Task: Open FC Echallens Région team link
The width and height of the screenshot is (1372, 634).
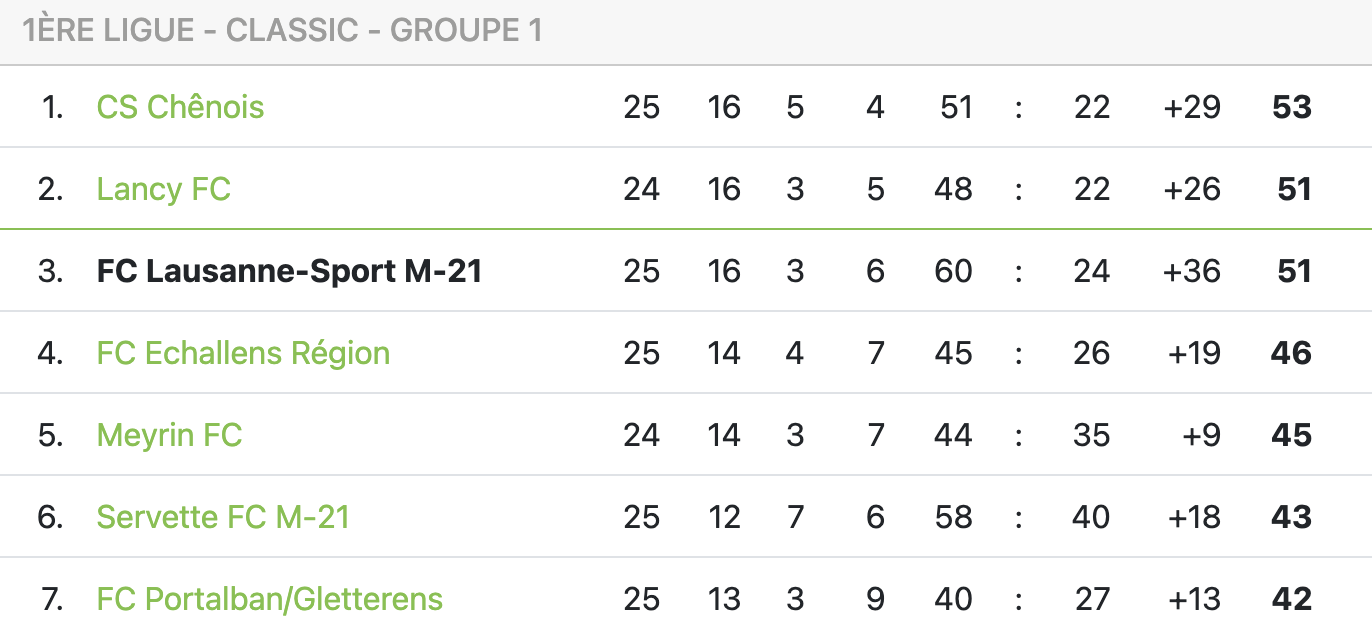Action: point(243,353)
